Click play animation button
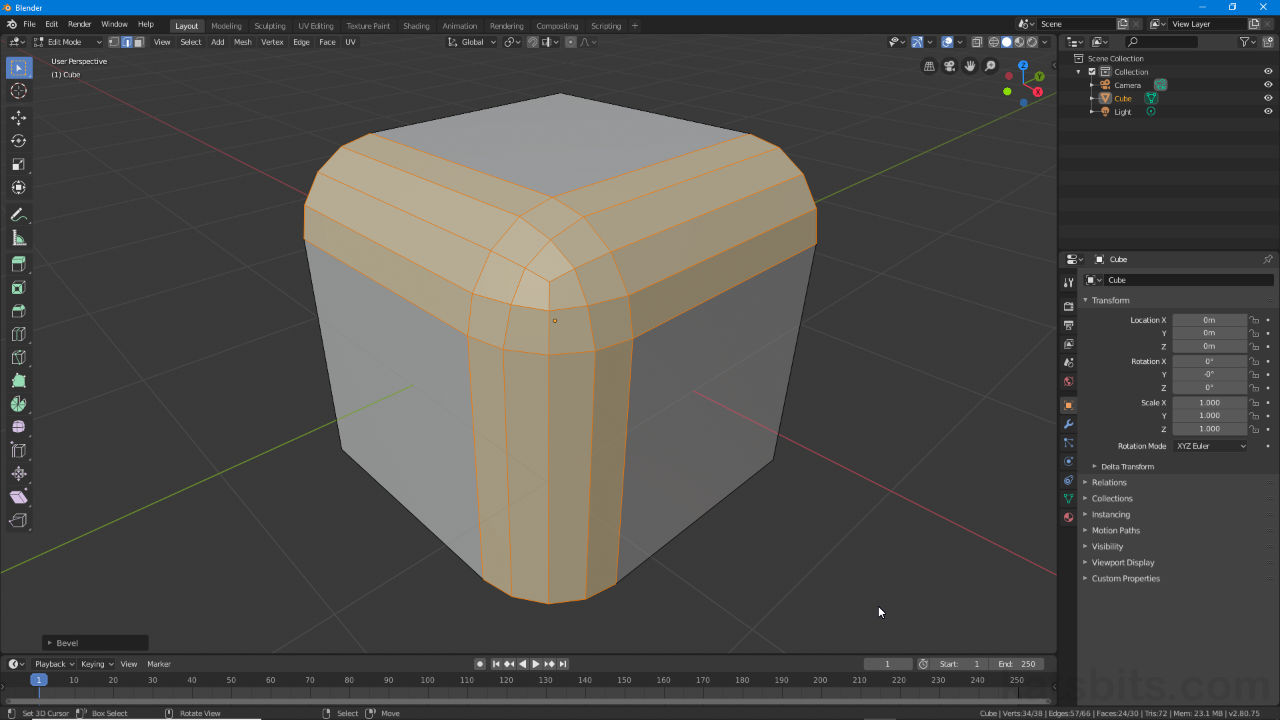Screen dimensions: 1280x720 point(536,664)
